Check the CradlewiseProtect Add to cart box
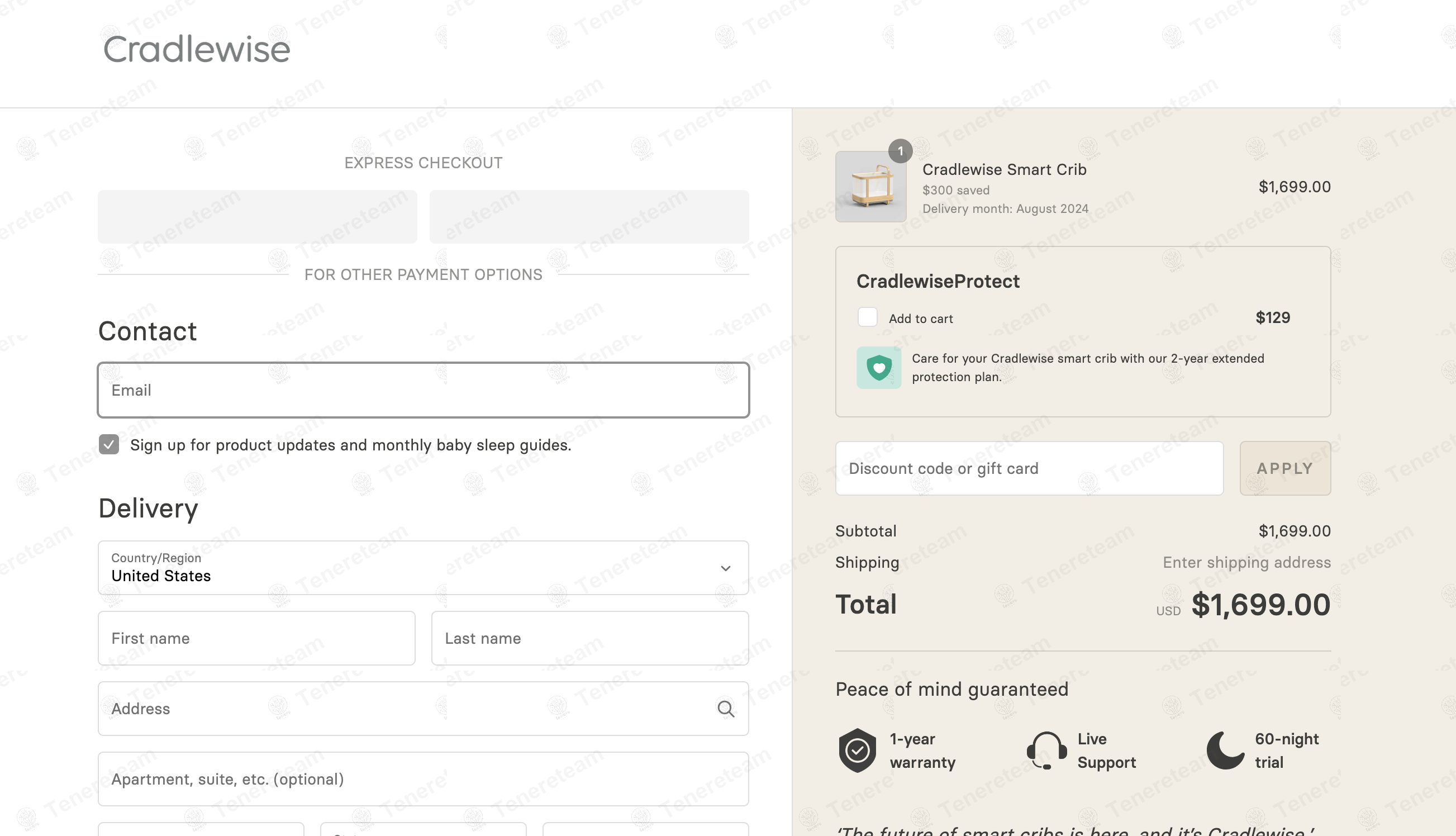The width and height of the screenshot is (1456, 836). click(x=867, y=317)
